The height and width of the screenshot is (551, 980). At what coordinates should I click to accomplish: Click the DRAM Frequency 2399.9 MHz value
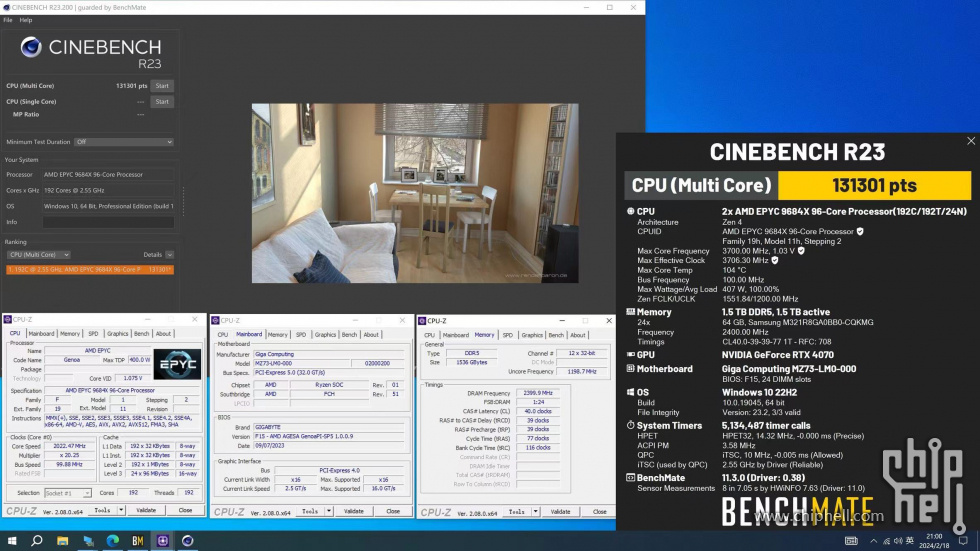pyautogui.click(x=538, y=393)
